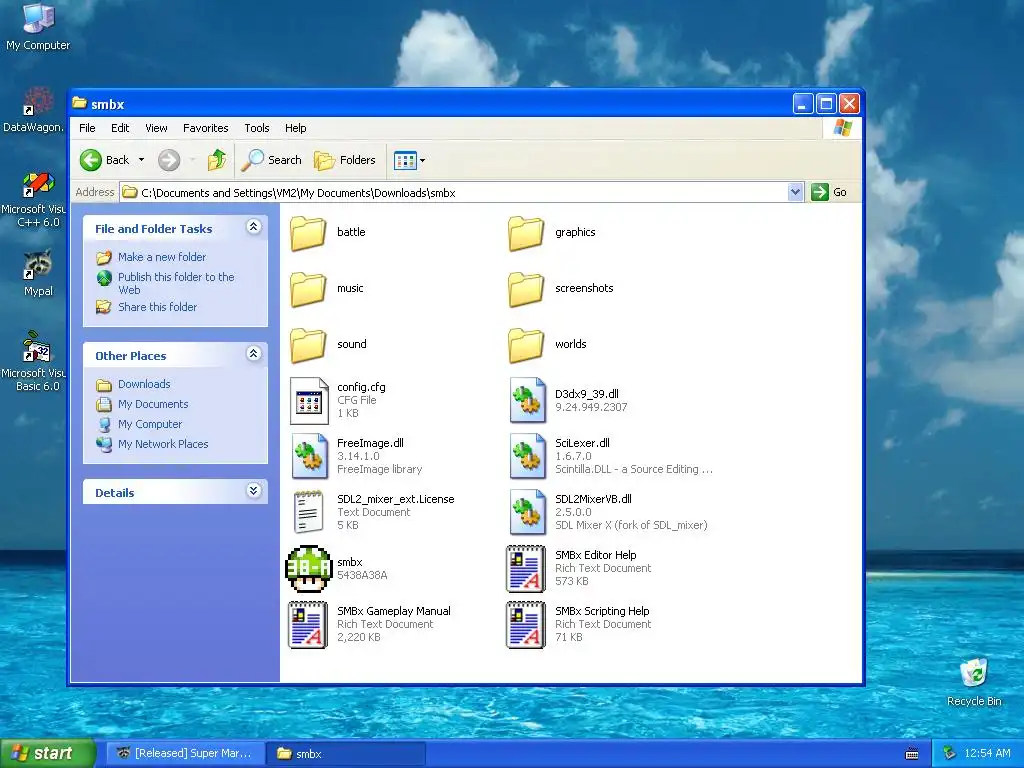Open the Views dropdown arrow
Screen dimensions: 1024x768
pos(423,160)
